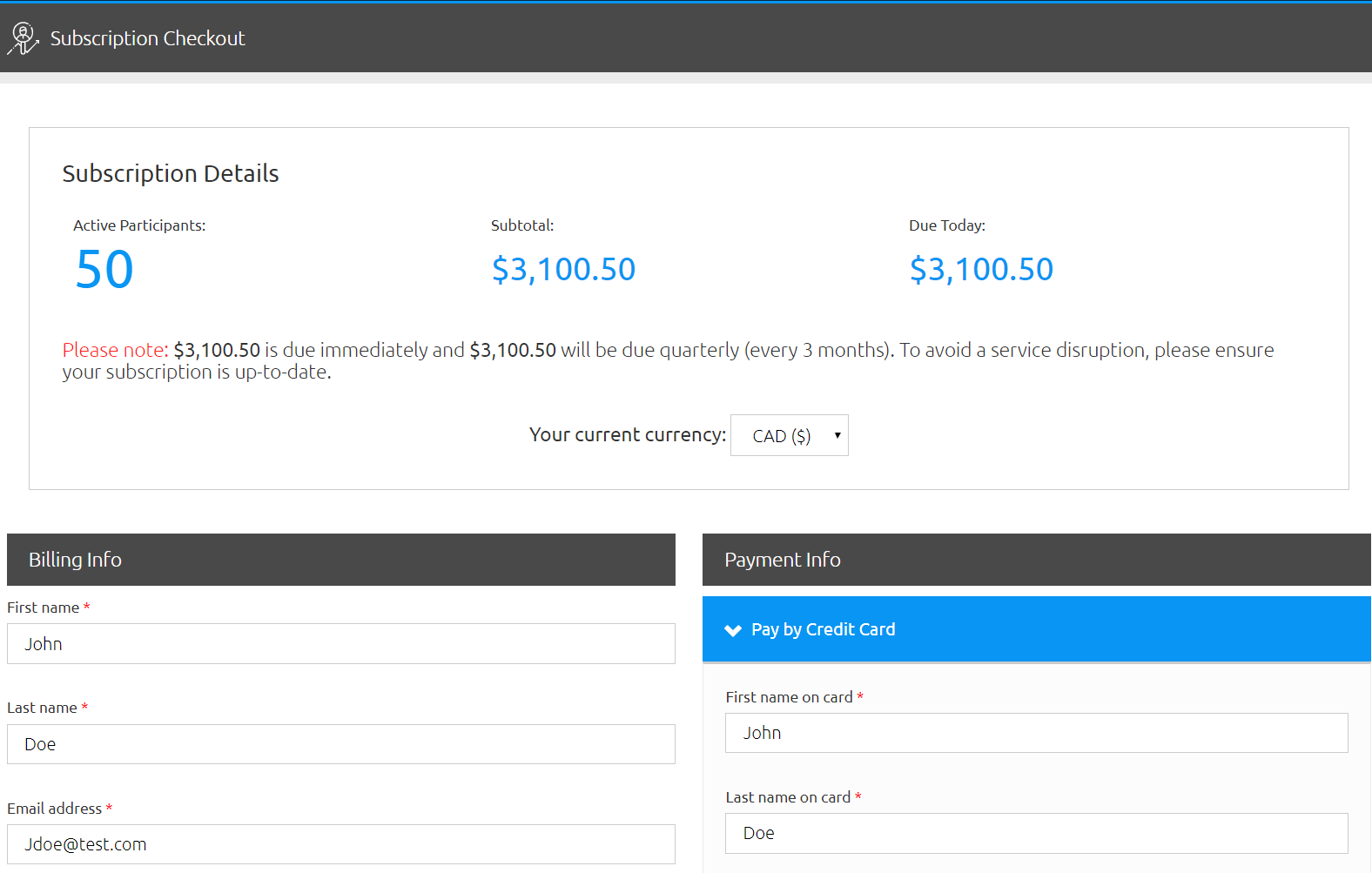Click the Payment Info section header
The height and width of the screenshot is (873, 1372).
[x=1036, y=560]
